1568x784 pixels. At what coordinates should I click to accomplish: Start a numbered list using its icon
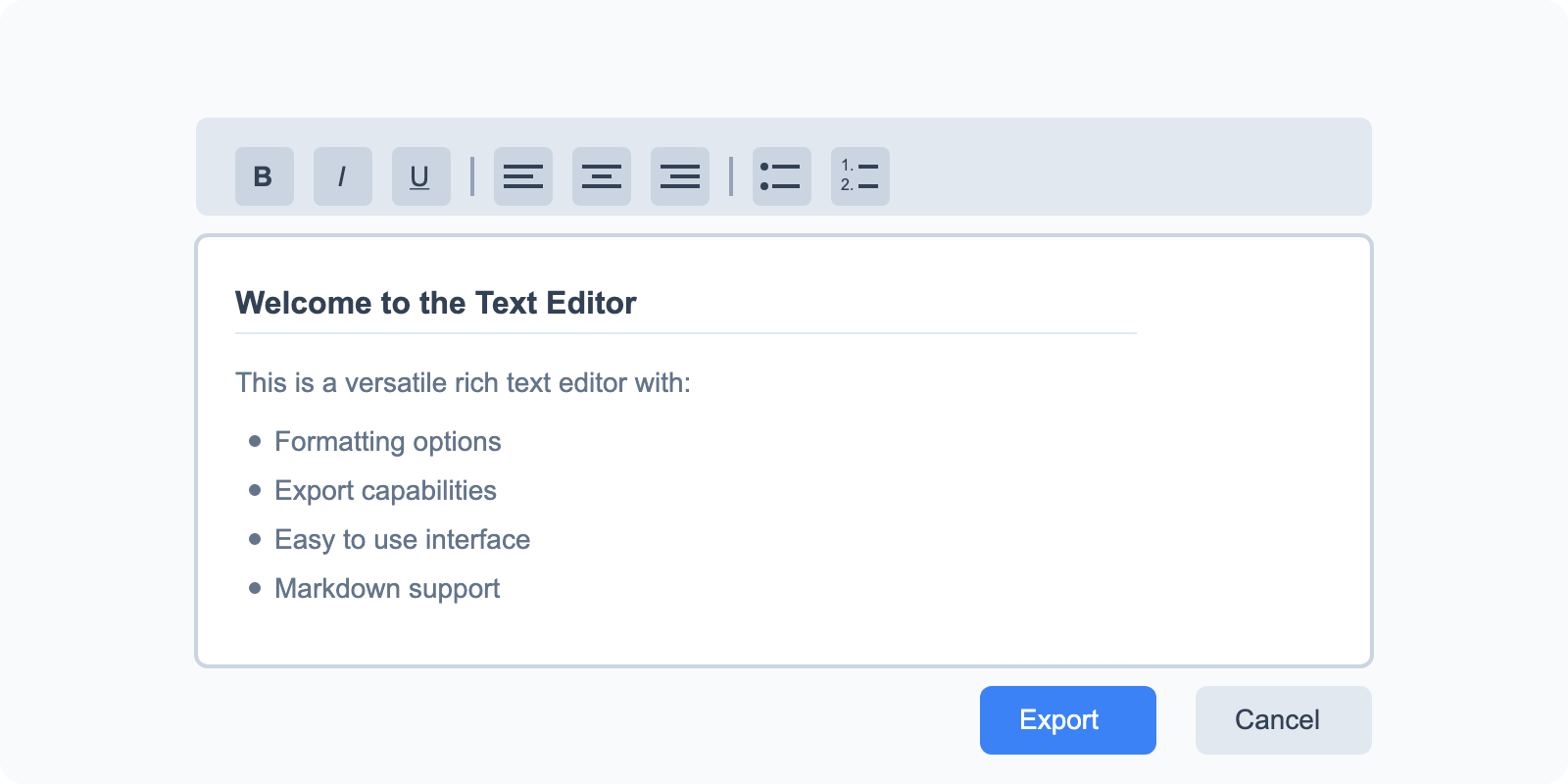860,176
